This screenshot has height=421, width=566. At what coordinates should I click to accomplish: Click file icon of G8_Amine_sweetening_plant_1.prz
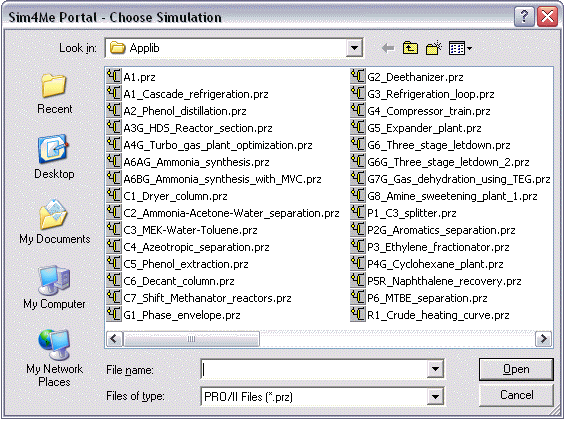point(358,195)
